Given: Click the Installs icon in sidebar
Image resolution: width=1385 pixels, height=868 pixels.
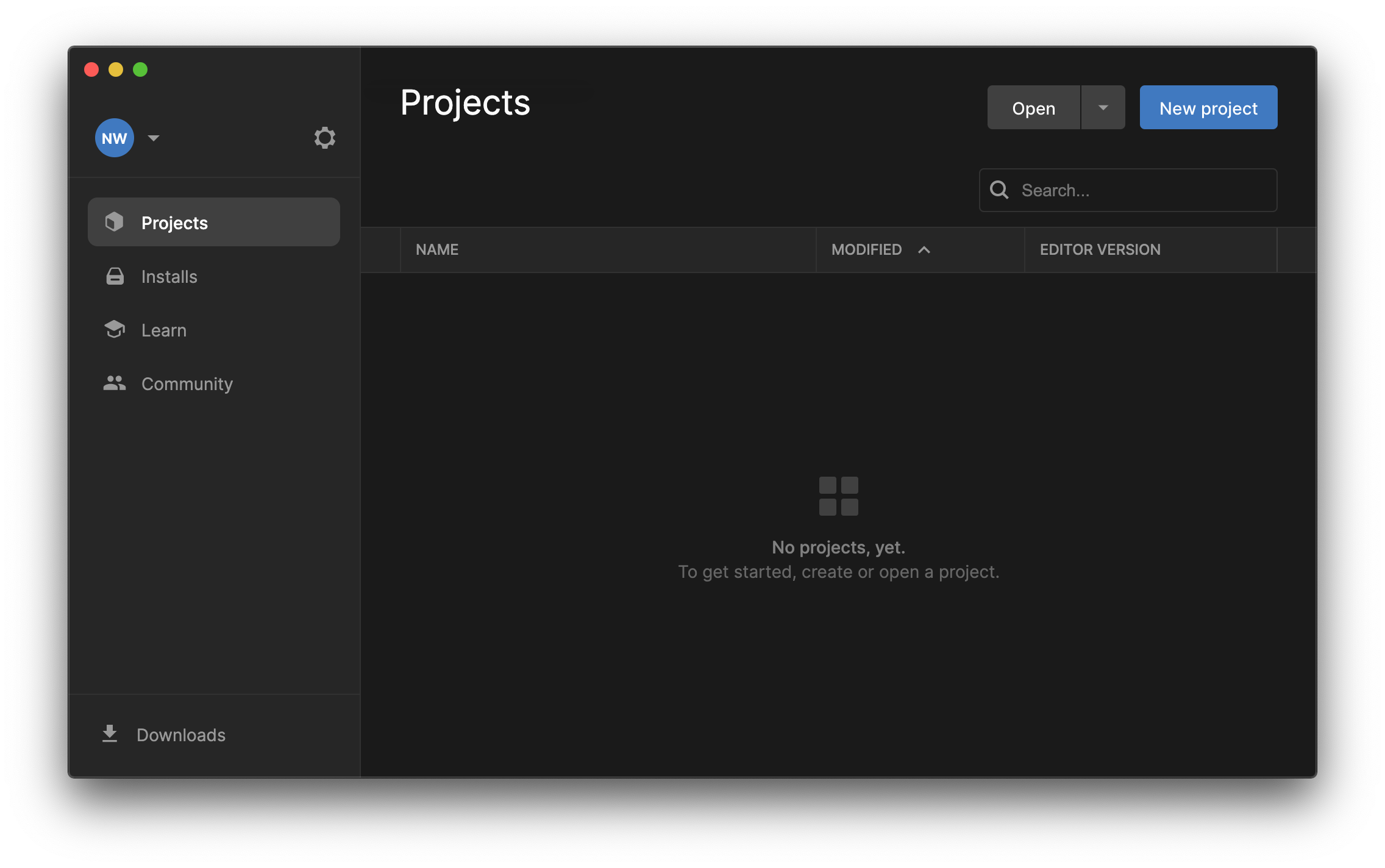Looking at the screenshot, I should 115,276.
